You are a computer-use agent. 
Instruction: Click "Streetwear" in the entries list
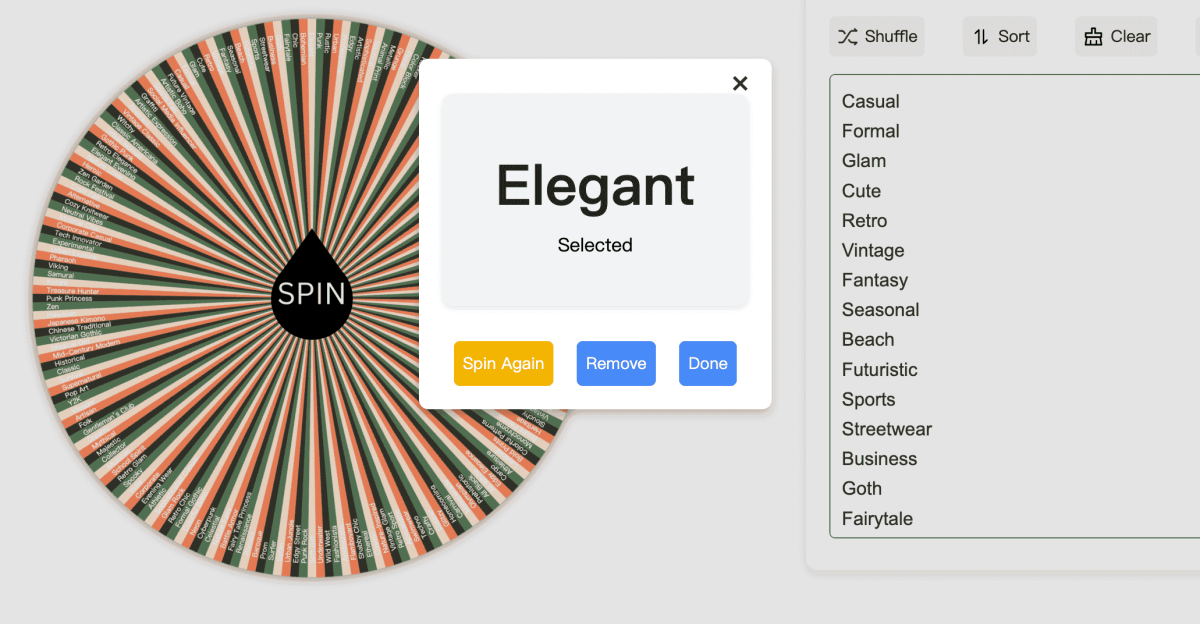click(886, 428)
